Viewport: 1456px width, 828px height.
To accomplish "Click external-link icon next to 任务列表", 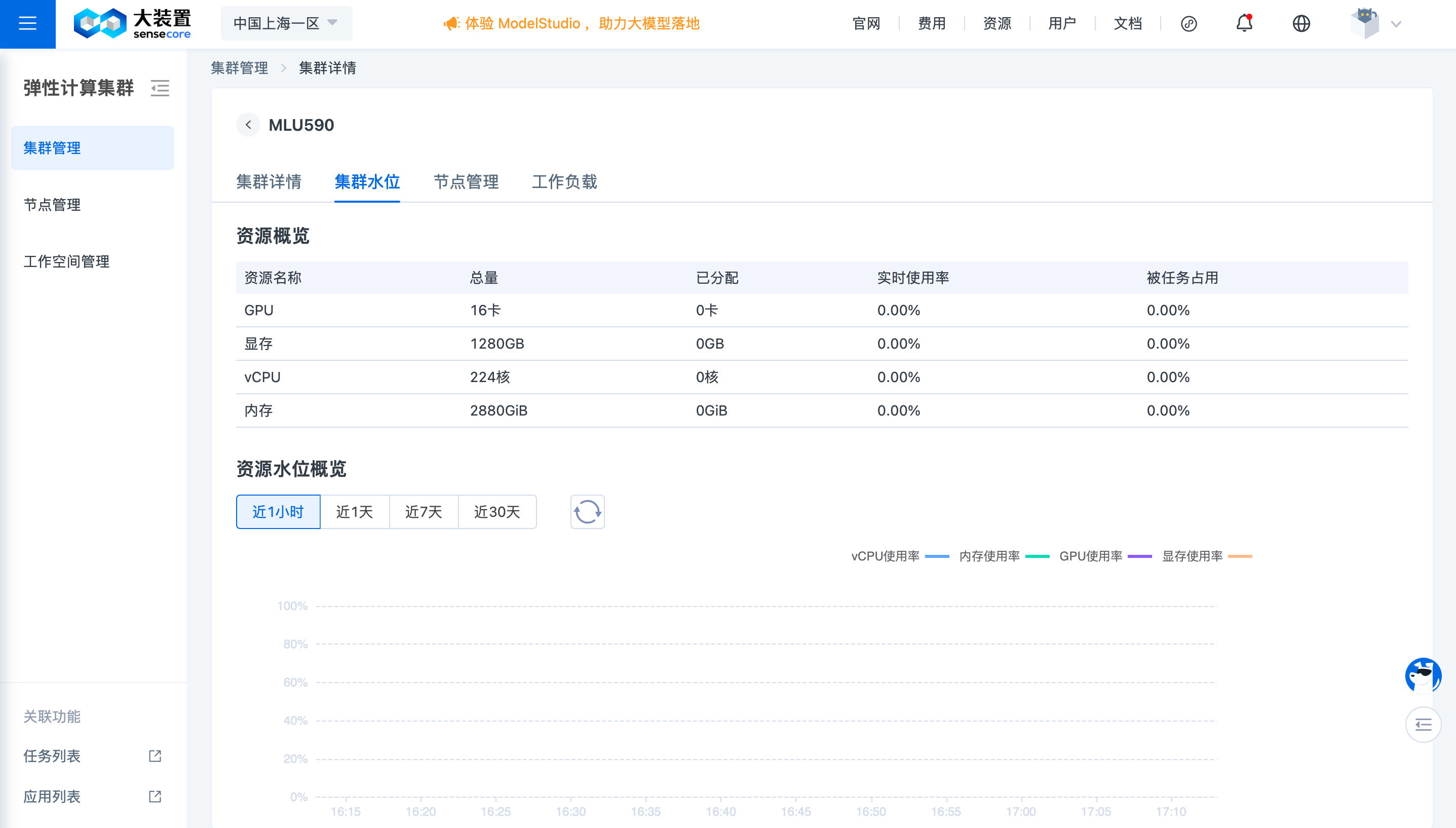I will tap(155, 756).
